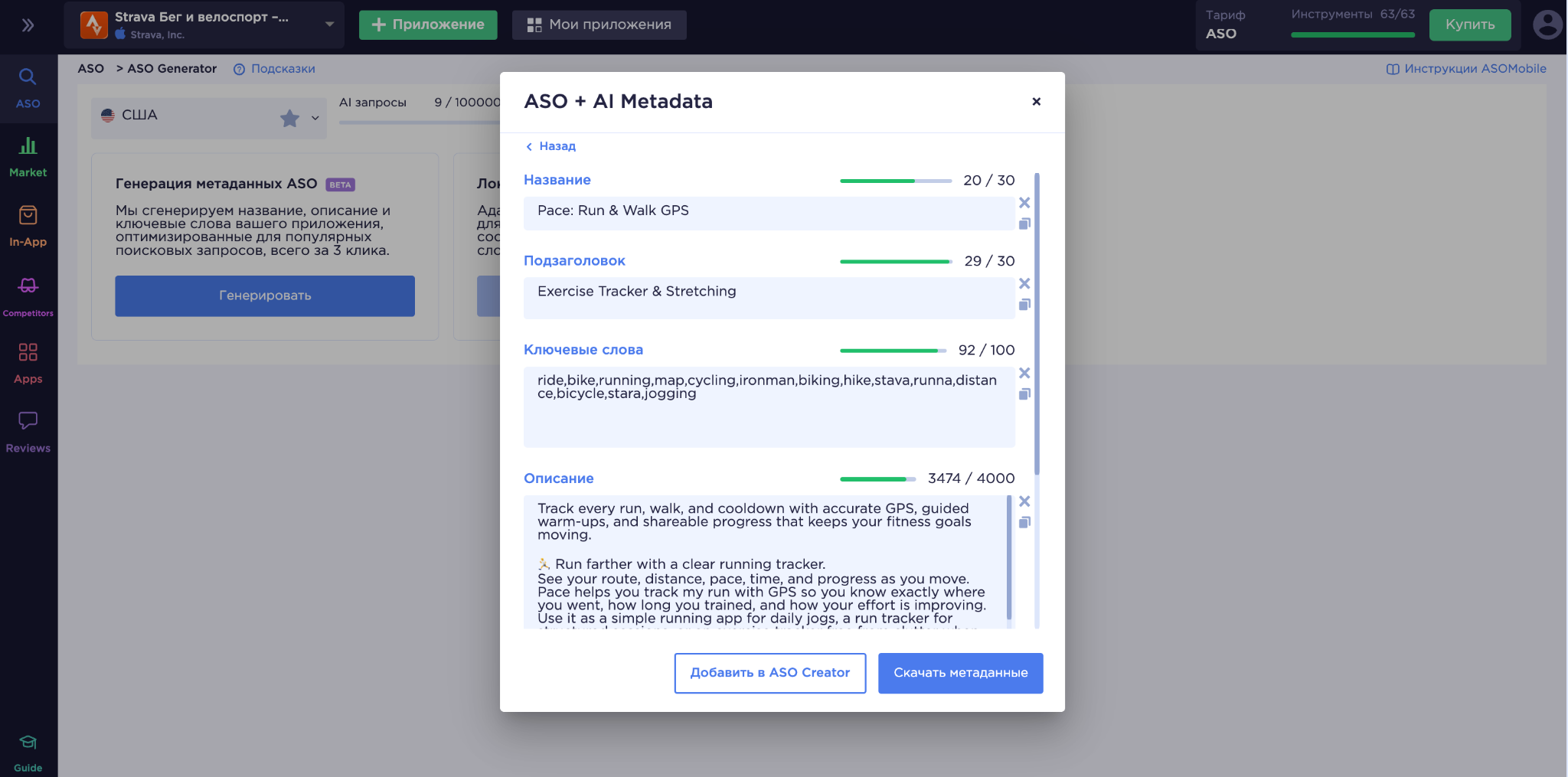Click the 3474 / 4000 character counter
This screenshot has height=777, width=1568.
tap(971, 478)
